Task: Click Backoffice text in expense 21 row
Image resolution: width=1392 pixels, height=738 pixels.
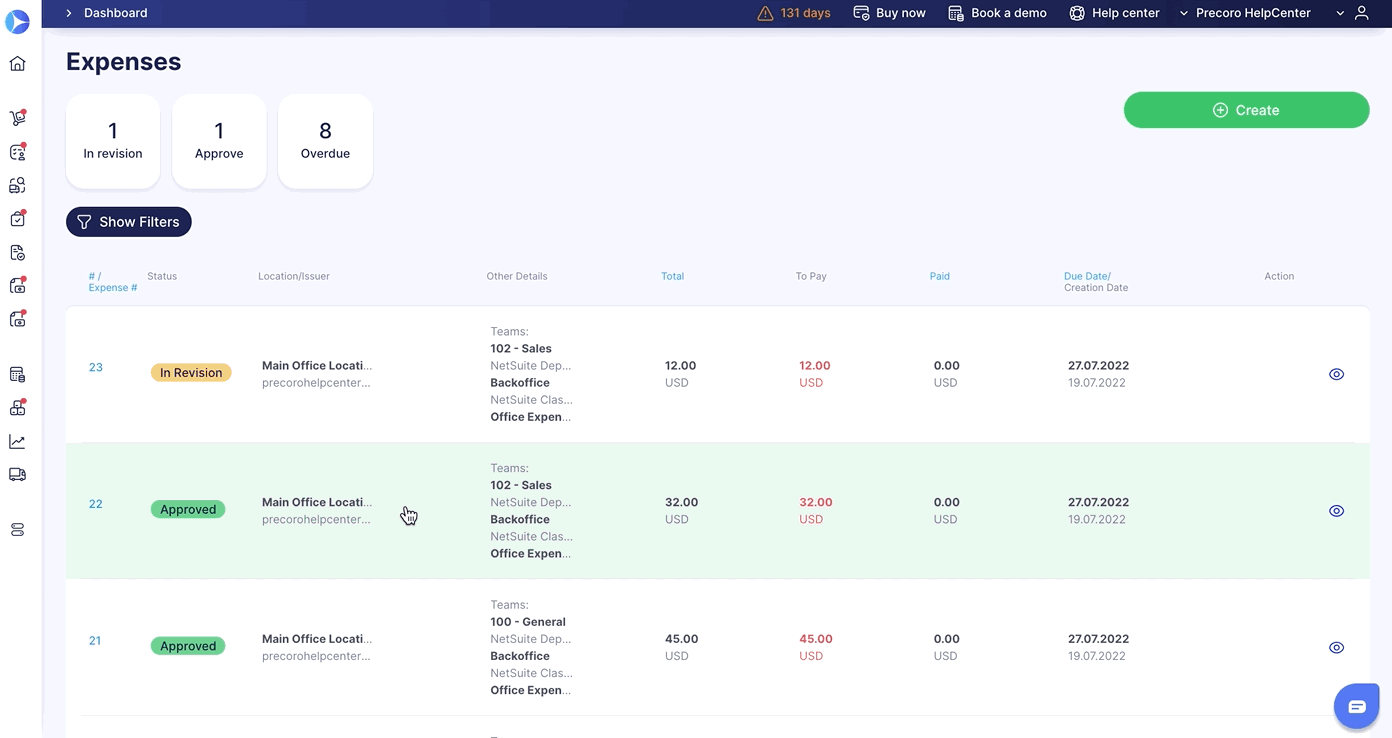Action: 520,657
